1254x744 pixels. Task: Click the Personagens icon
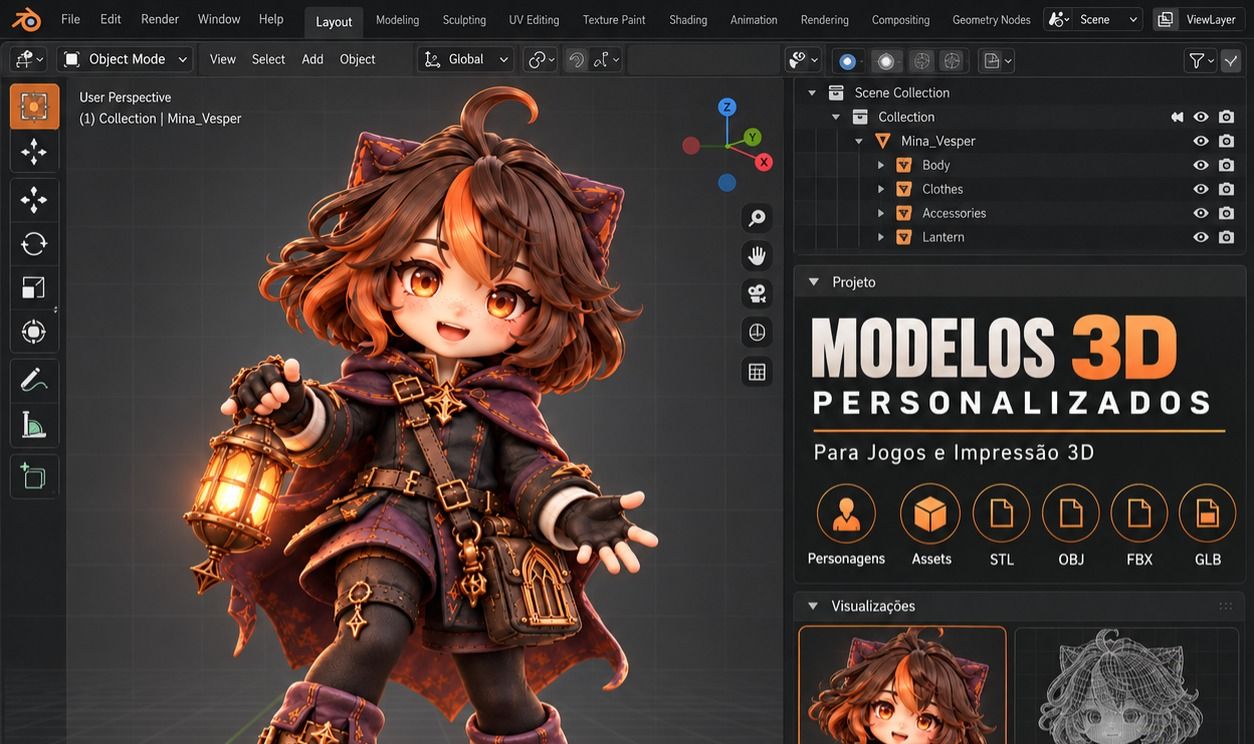[x=846, y=514]
